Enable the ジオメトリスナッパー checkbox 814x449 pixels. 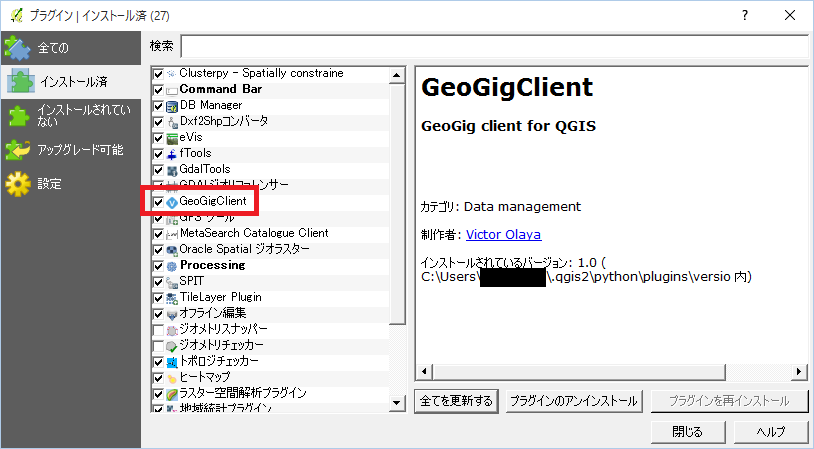coord(158,330)
